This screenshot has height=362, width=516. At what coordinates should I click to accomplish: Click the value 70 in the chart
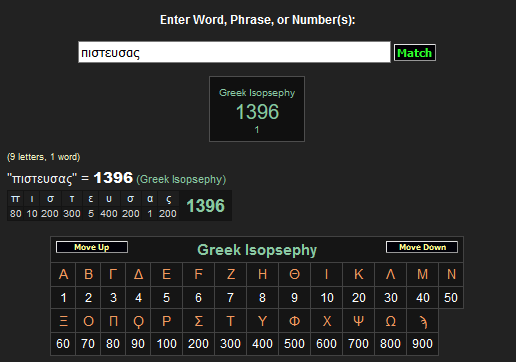point(88,344)
